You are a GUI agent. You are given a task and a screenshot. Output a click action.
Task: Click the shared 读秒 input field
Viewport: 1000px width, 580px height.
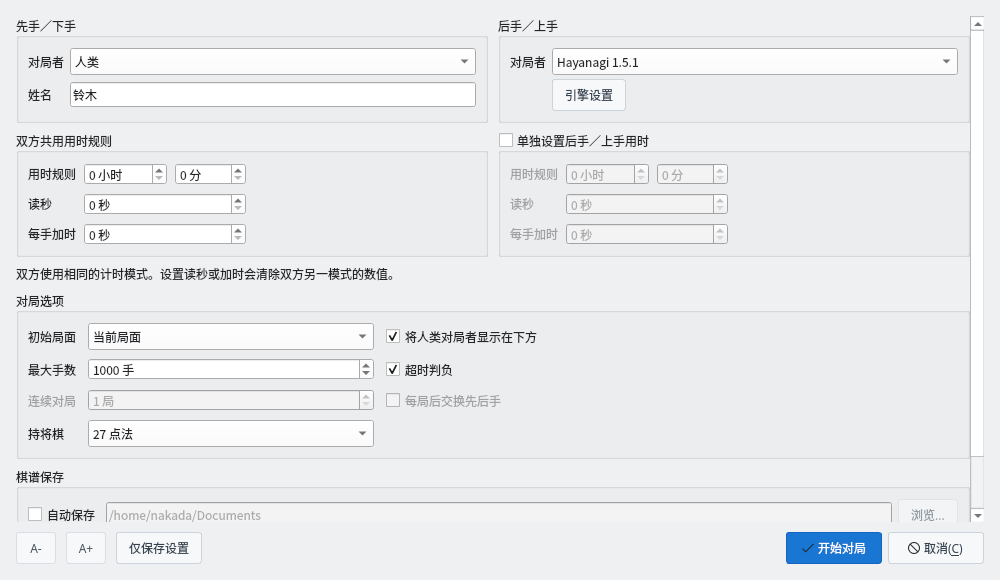click(x=158, y=205)
